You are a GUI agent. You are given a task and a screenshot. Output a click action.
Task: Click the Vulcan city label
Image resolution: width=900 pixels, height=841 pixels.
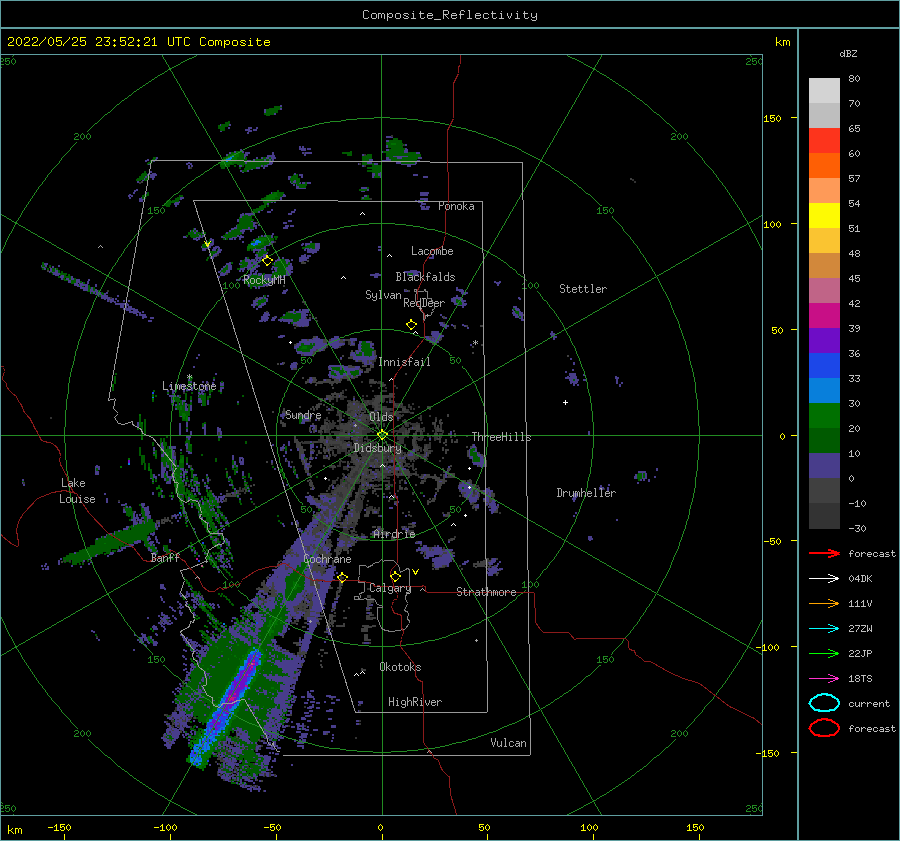[509, 743]
